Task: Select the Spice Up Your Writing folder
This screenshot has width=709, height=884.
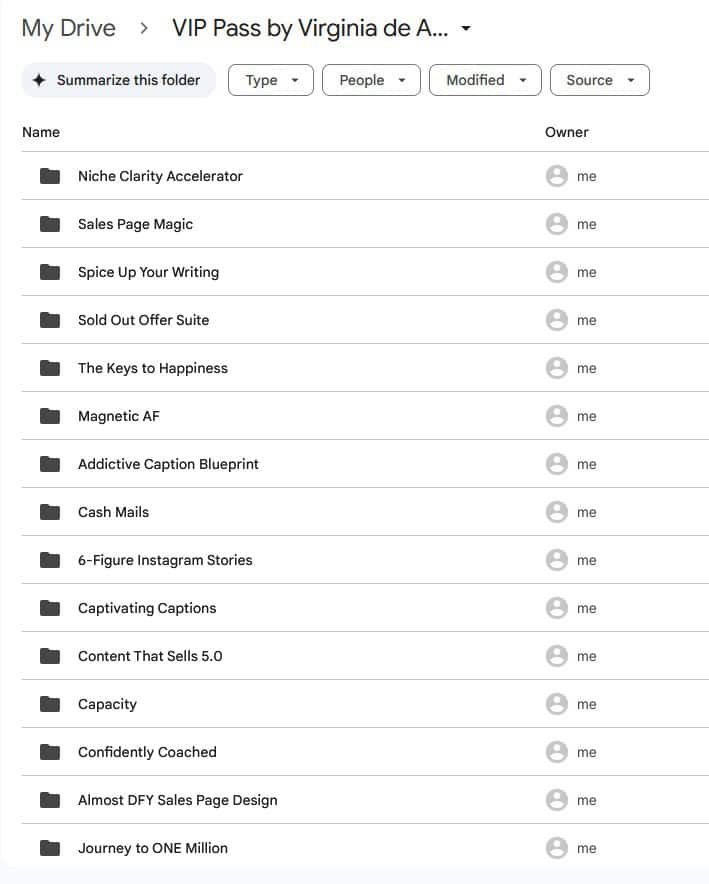Action: [148, 272]
